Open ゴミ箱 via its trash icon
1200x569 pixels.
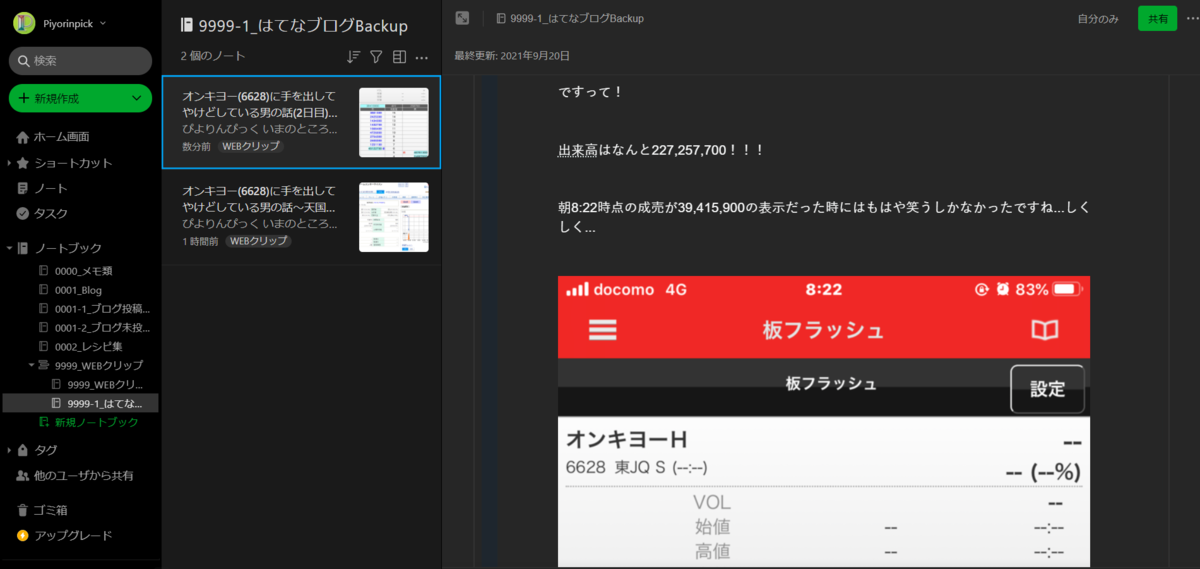23,510
